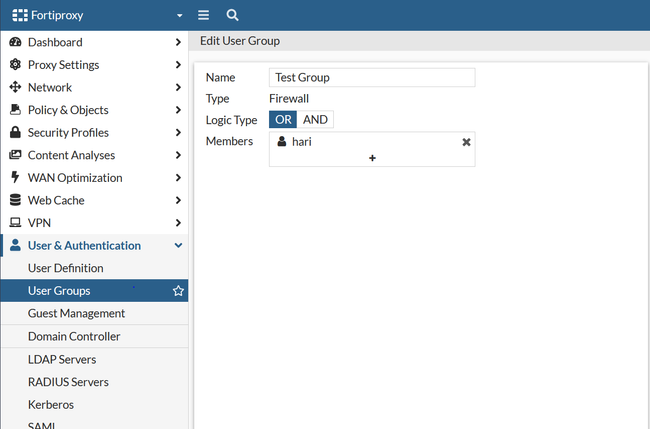Open RADIUS Servers link

tap(68, 382)
